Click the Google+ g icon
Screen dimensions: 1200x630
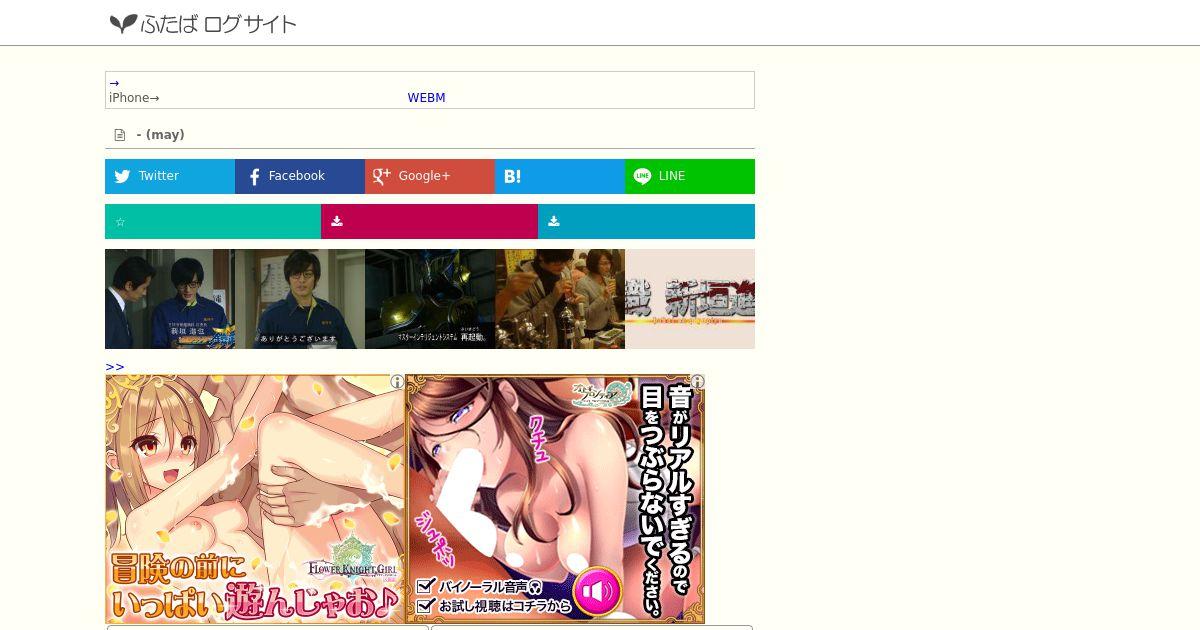(x=381, y=176)
